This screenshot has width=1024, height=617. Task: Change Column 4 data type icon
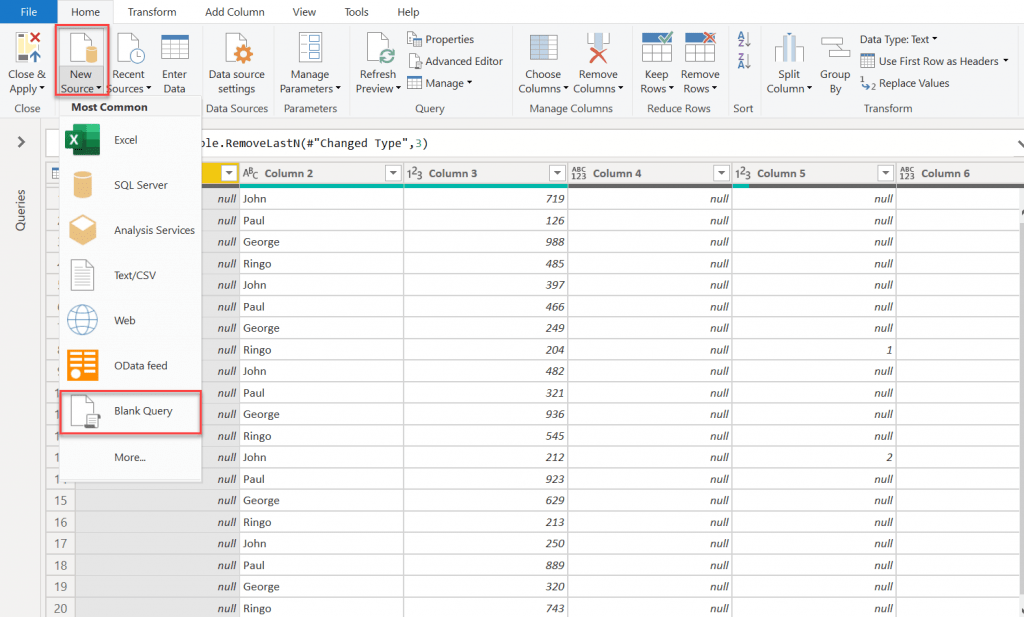tap(579, 173)
